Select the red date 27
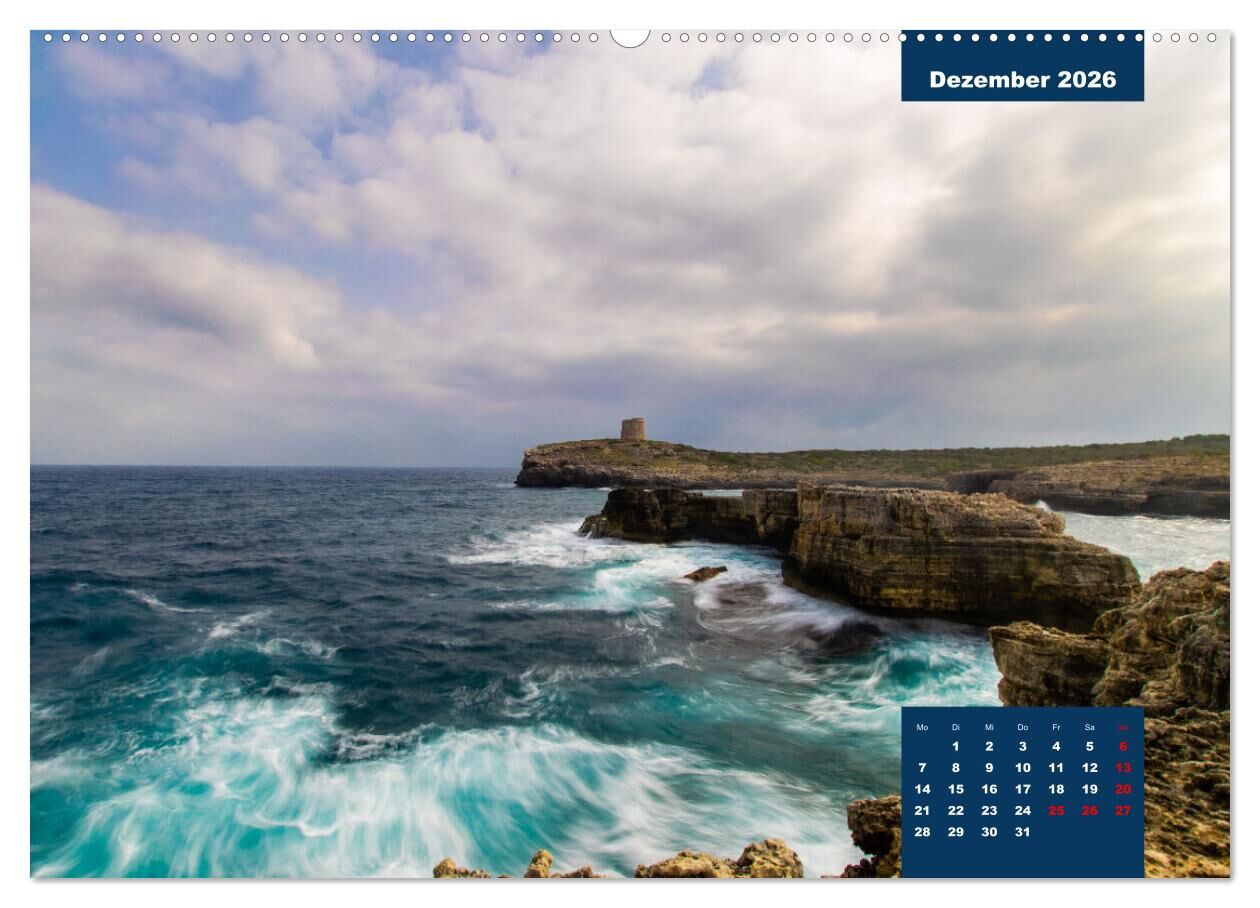Viewport: 1260px width, 908px height. point(1123,811)
